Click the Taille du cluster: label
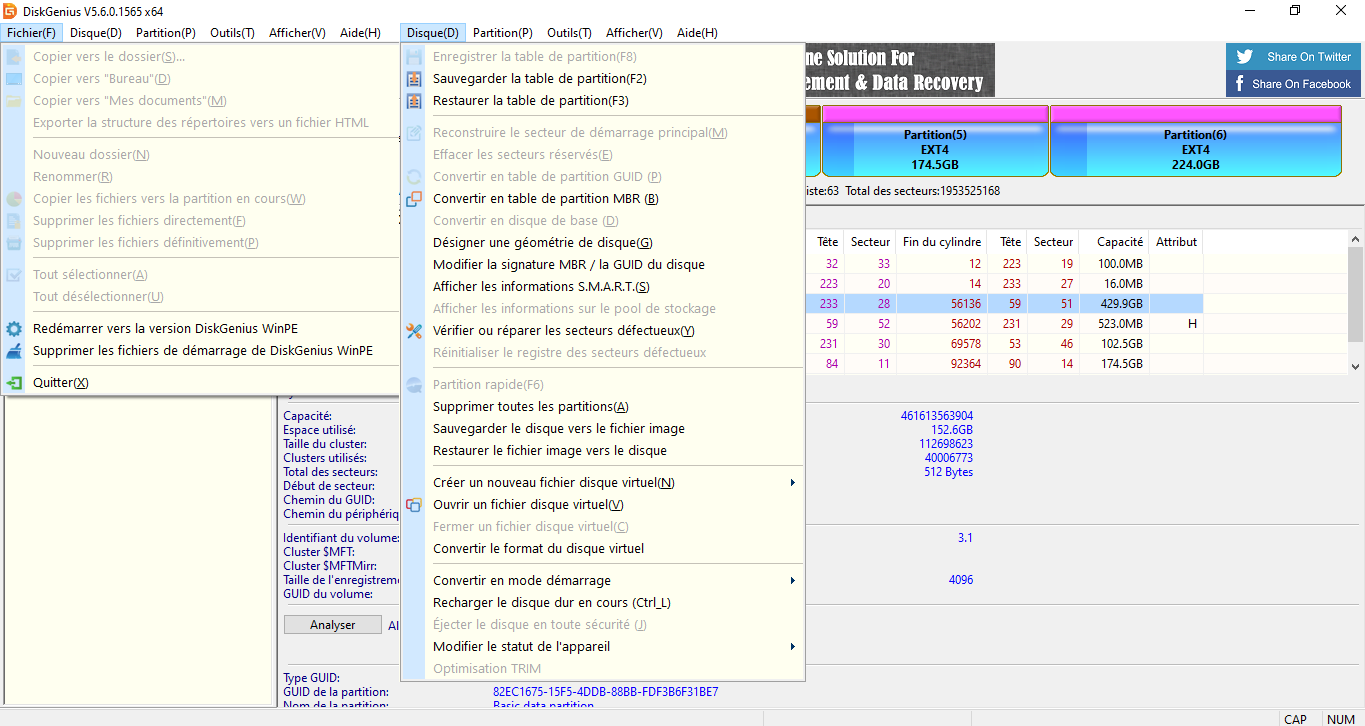1365x726 pixels. pyautogui.click(x=325, y=444)
